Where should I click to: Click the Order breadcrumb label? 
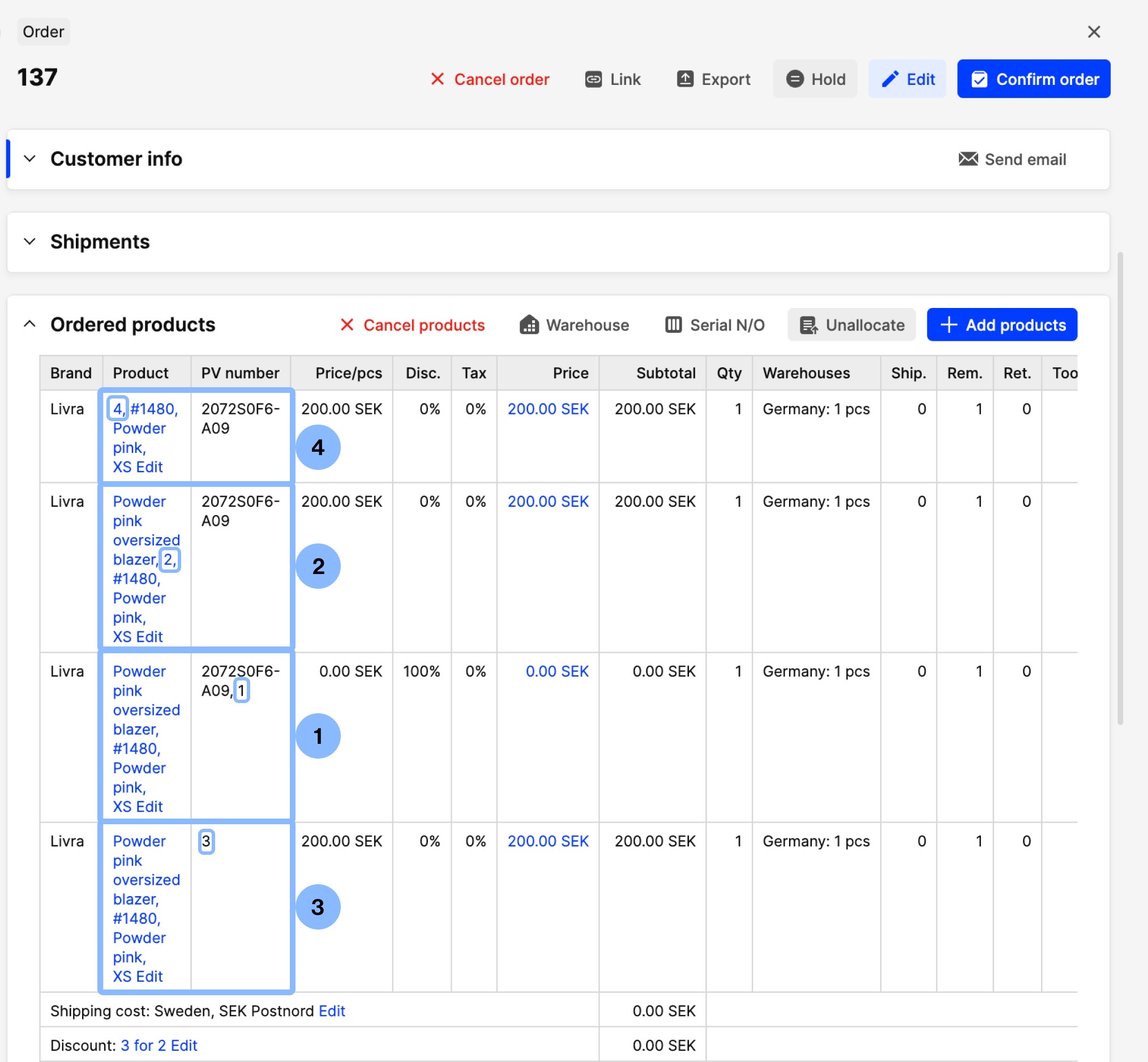click(43, 32)
